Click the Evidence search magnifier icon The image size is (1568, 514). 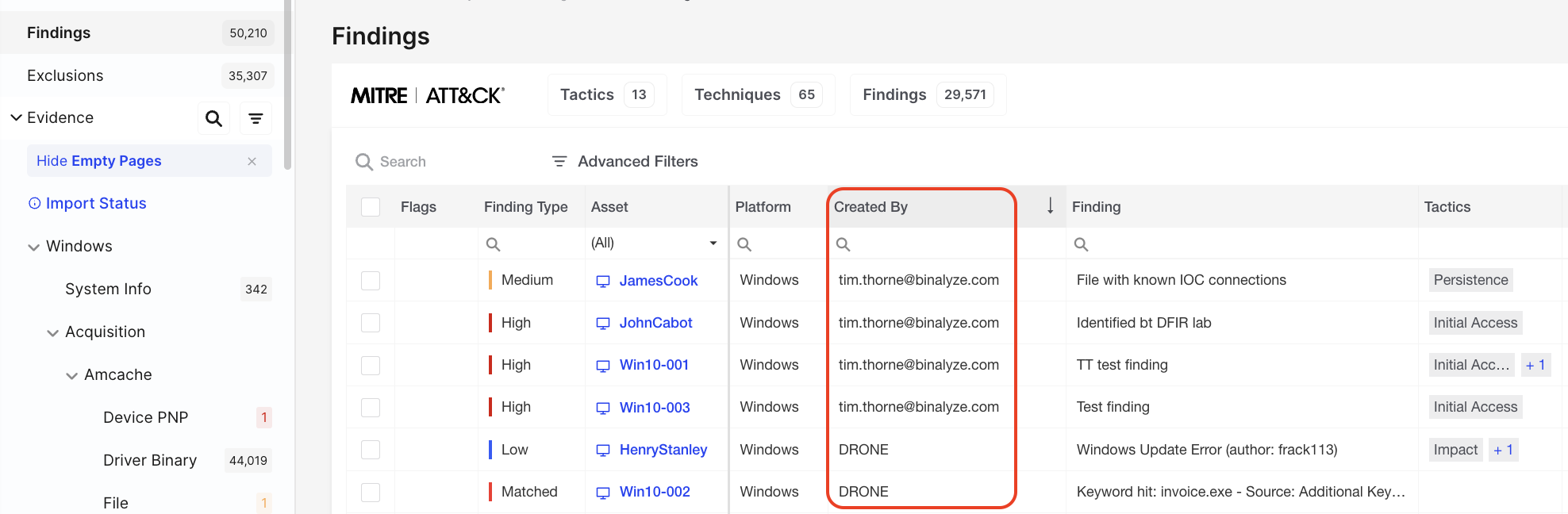click(213, 118)
